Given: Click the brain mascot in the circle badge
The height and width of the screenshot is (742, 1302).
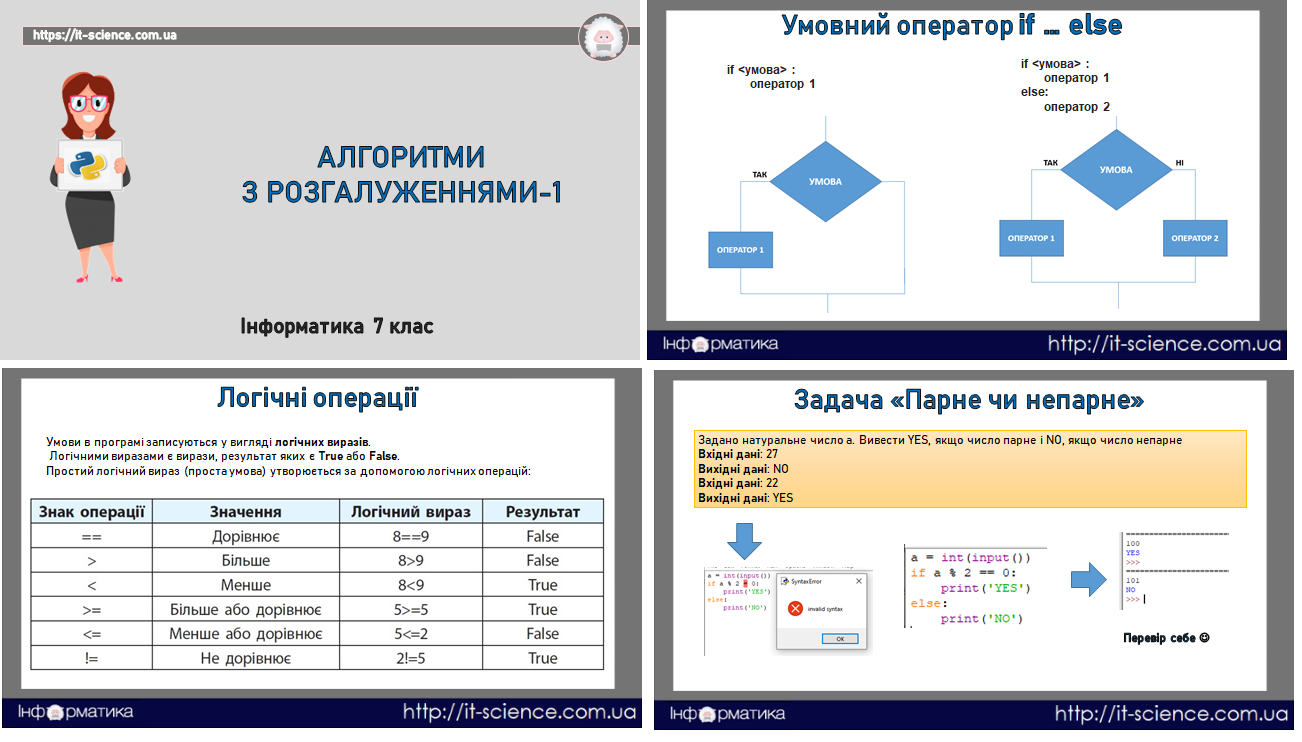Looking at the screenshot, I should pos(604,38).
